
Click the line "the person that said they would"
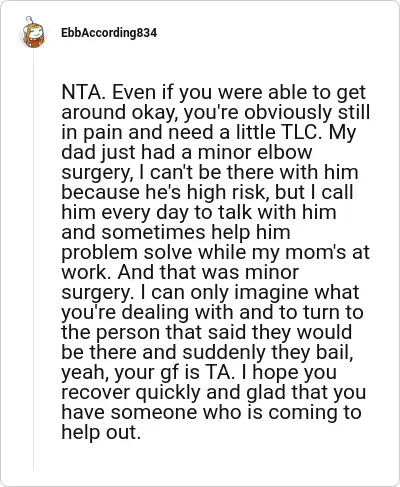[207, 333]
